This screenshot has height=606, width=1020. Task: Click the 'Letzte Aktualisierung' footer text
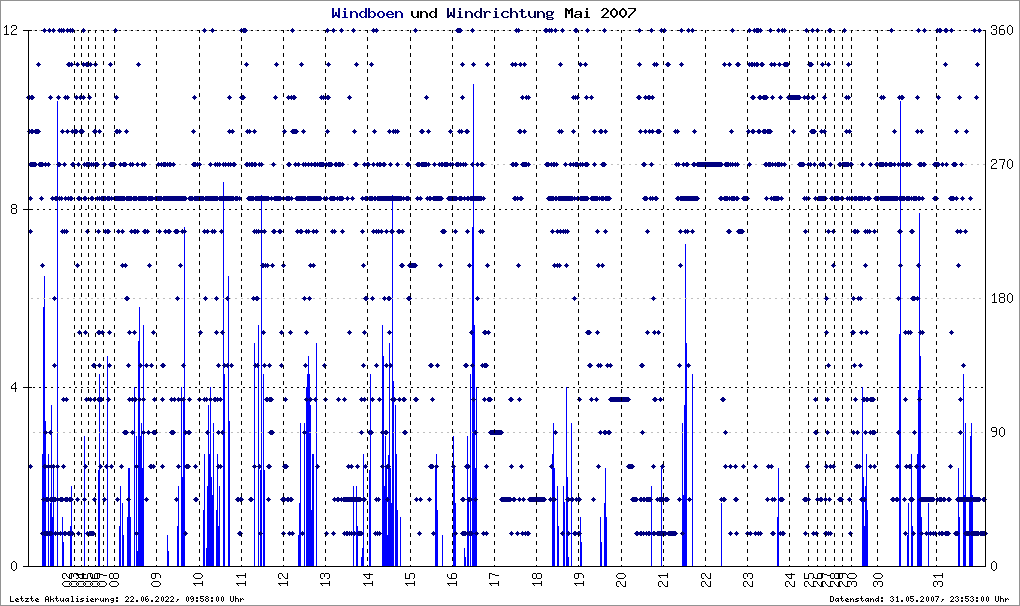pyautogui.click(x=127, y=599)
